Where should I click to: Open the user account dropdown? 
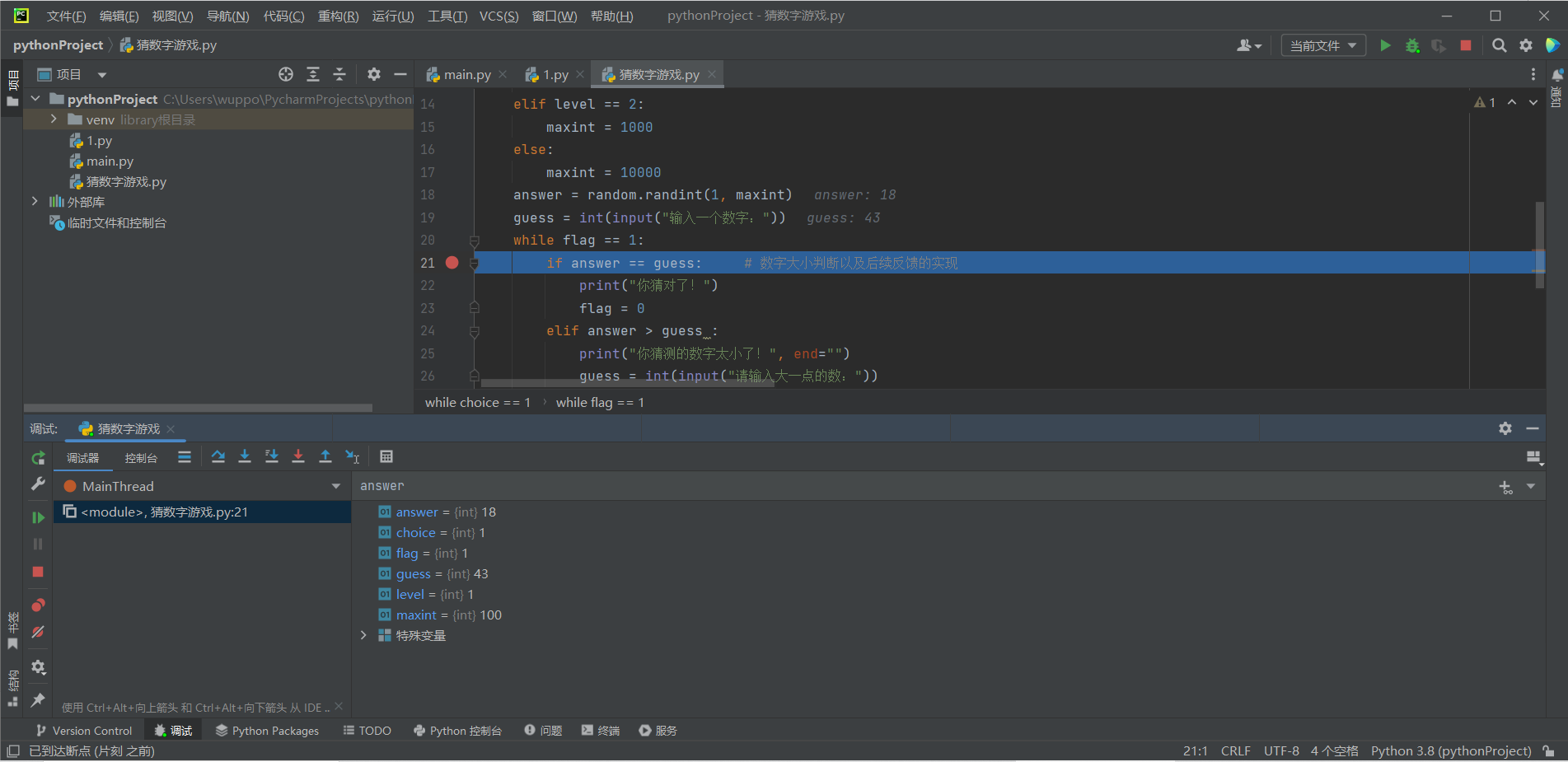point(1249,45)
